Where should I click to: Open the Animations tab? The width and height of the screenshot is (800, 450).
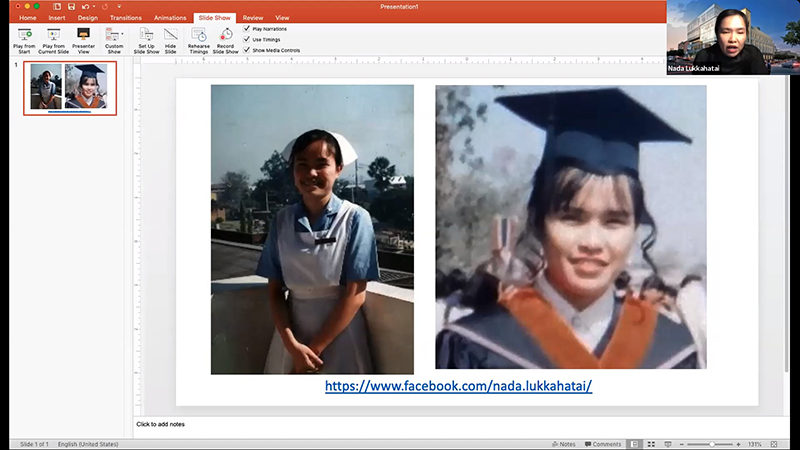point(170,18)
